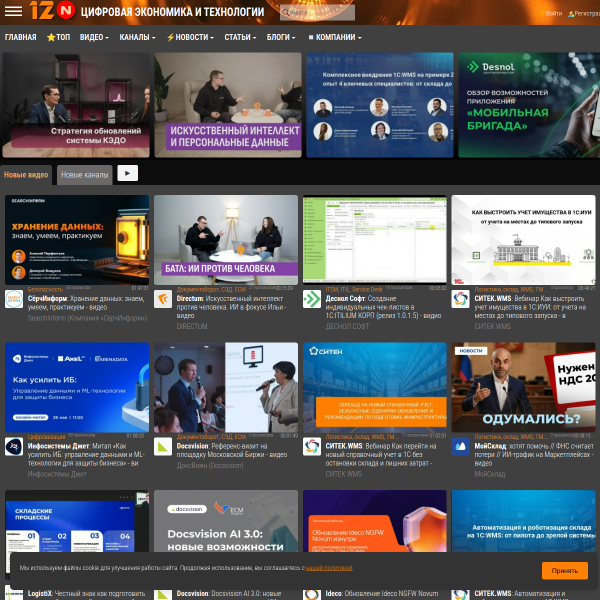Open the Одумались? news video thumbnail

(523, 387)
